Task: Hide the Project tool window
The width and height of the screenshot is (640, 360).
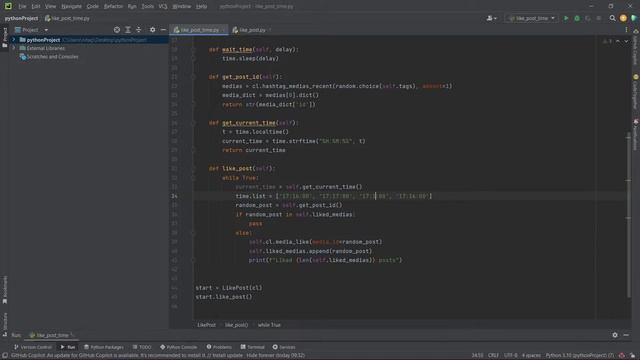Action: click(163, 30)
